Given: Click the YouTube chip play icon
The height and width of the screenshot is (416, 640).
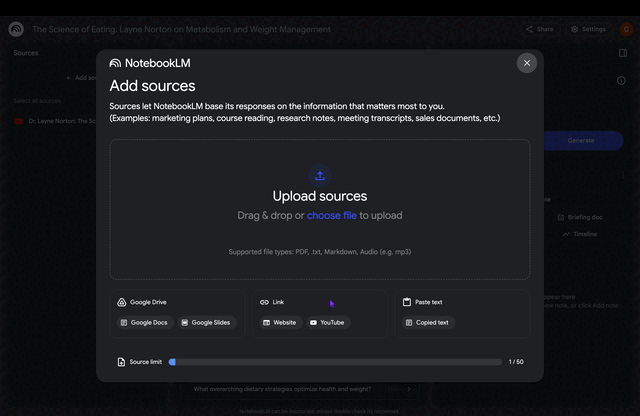Looking at the screenshot, I should coord(313,323).
